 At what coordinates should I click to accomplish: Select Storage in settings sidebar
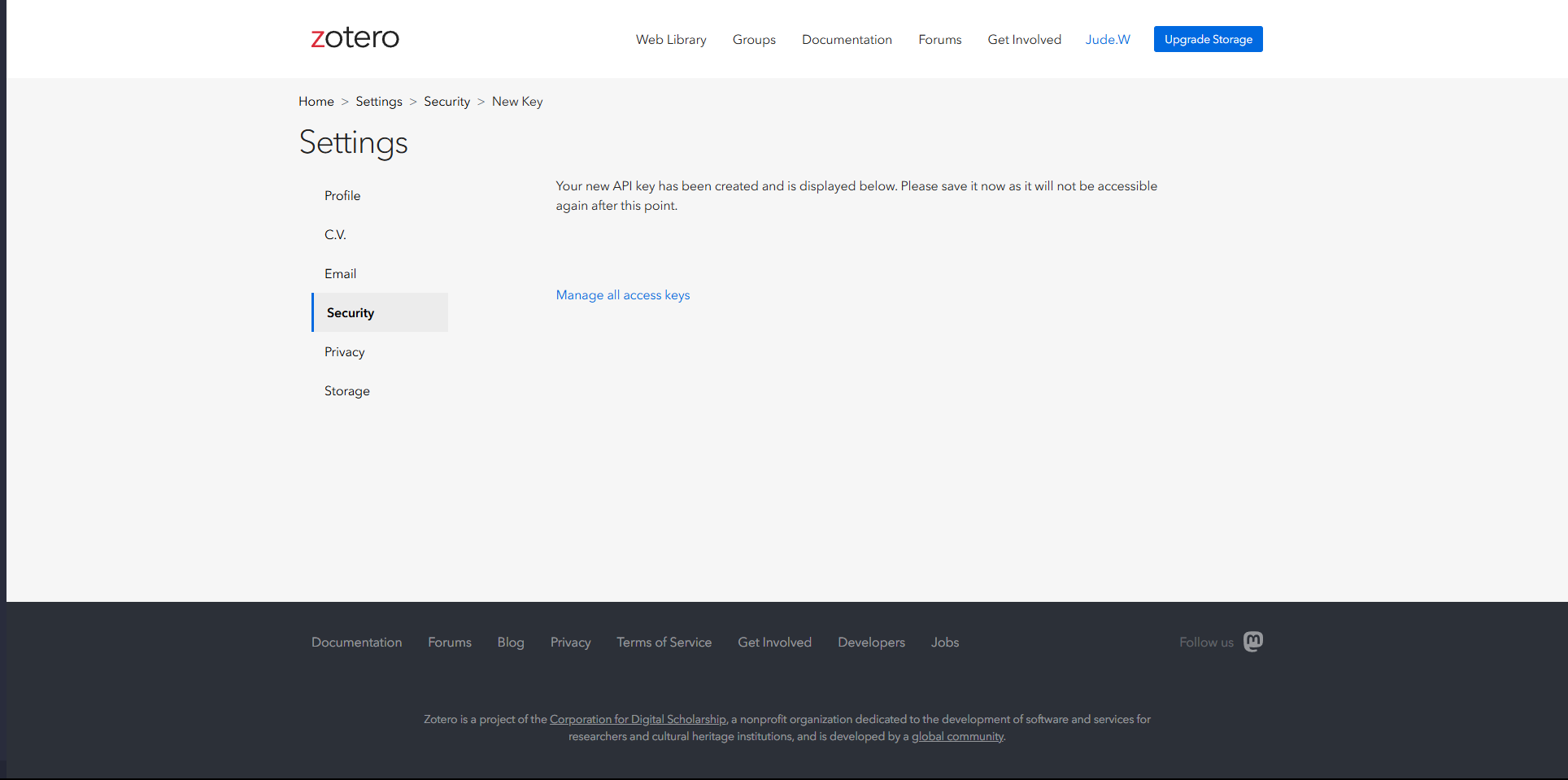coord(347,390)
